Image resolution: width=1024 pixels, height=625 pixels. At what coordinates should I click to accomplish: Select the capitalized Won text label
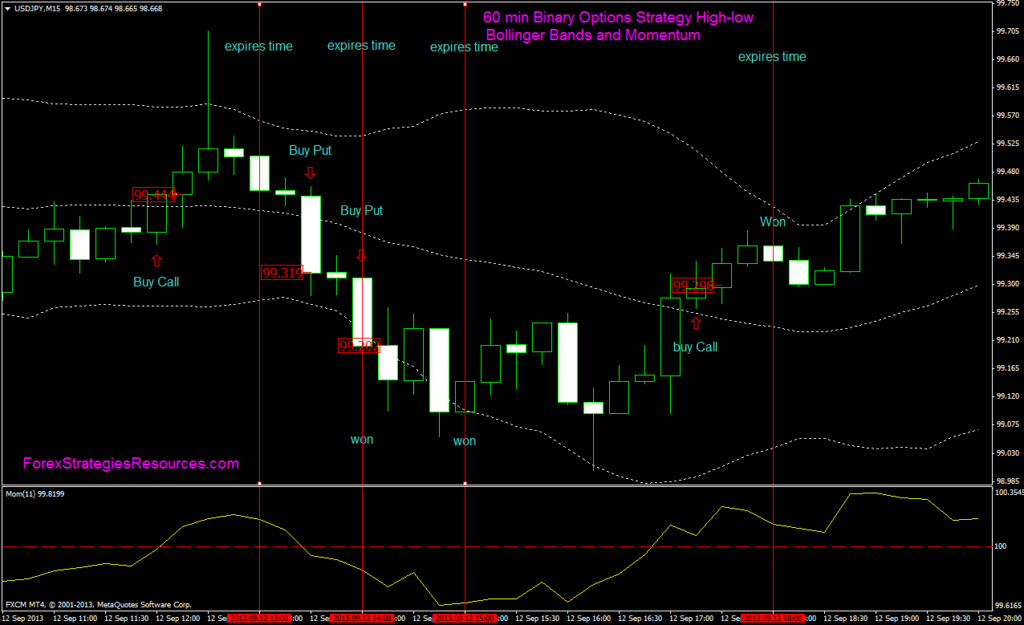tap(773, 221)
